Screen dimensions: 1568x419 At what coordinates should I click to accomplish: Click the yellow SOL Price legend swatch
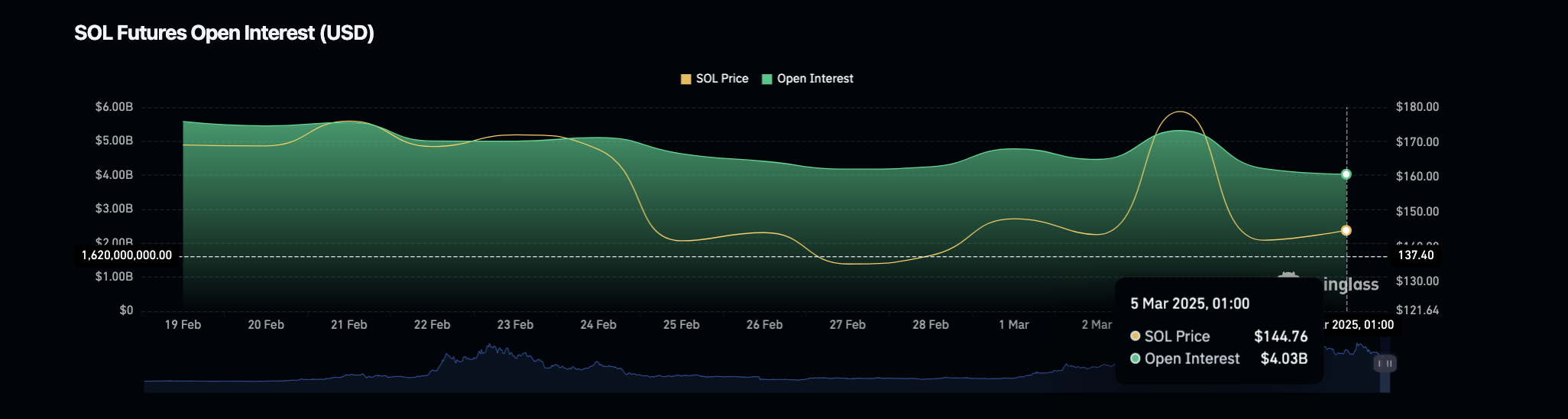(x=685, y=79)
